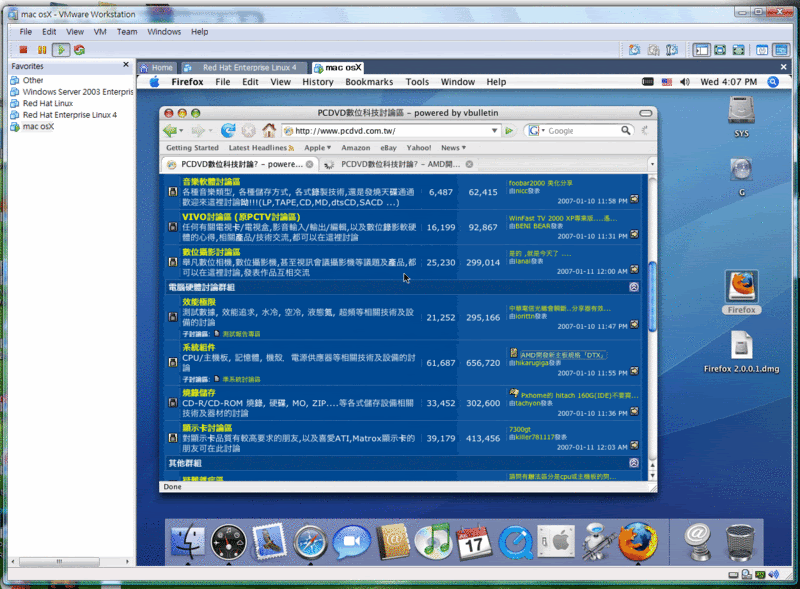
Task: Open the 效能極限 forum link
Action: point(199,302)
